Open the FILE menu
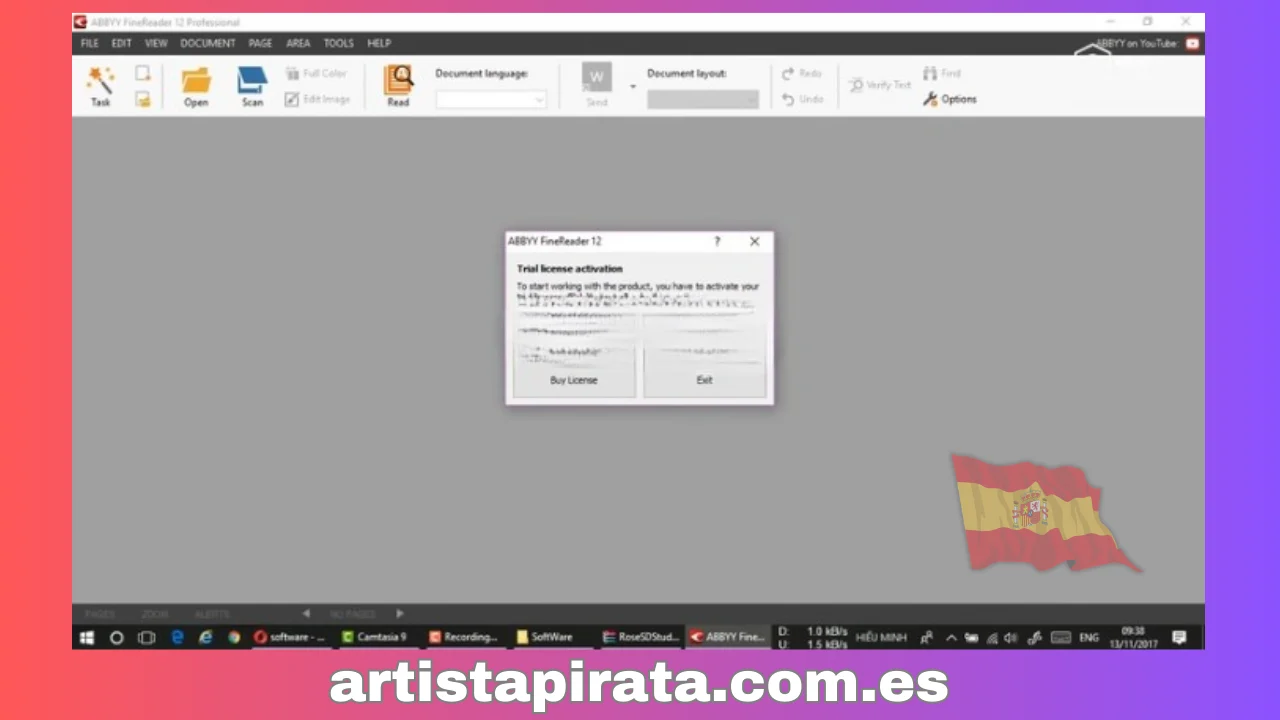Image resolution: width=1280 pixels, height=720 pixels. (x=90, y=43)
